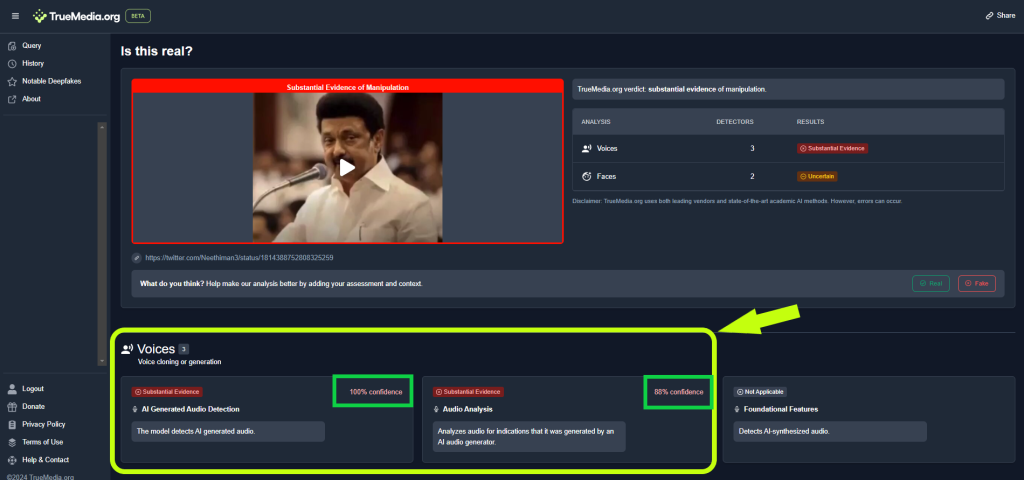The height and width of the screenshot is (480, 1024).
Task: Click the BETA badge
Action: (x=138, y=16)
